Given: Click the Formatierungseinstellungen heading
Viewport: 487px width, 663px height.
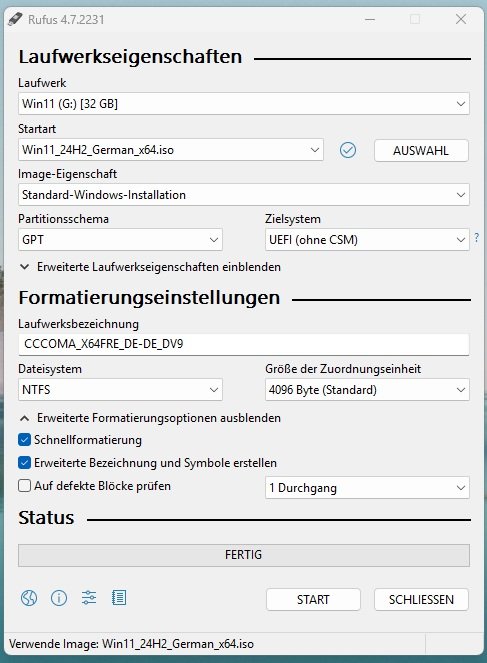Looking at the screenshot, I should coord(149,298).
